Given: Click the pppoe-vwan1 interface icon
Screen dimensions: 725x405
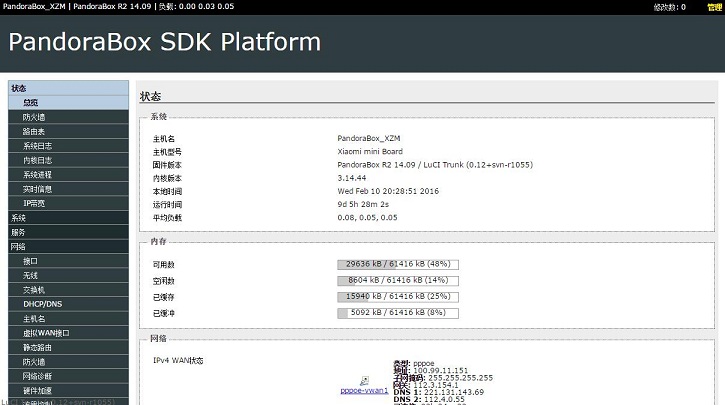Looking at the screenshot, I should click(364, 381).
